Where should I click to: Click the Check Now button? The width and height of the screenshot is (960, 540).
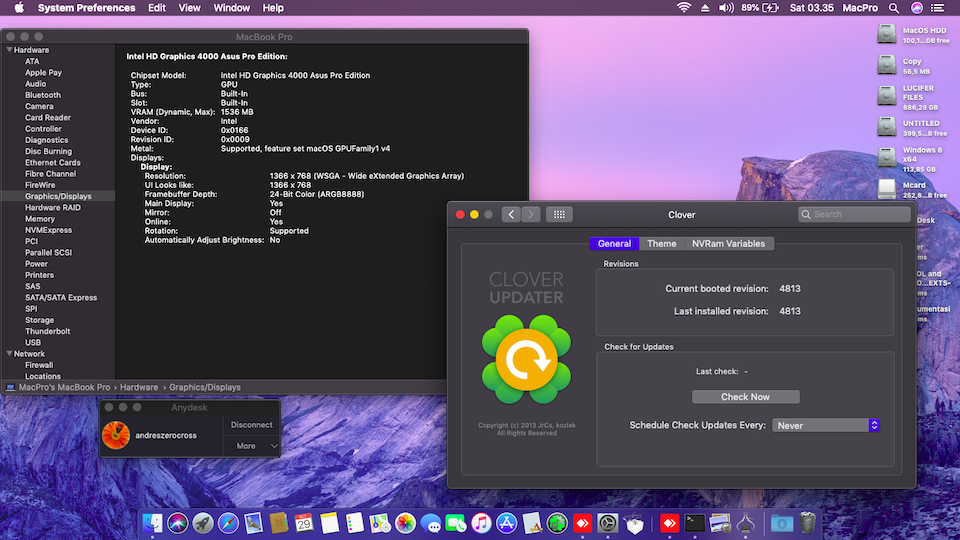pyautogui.click(x=745, y=397)
